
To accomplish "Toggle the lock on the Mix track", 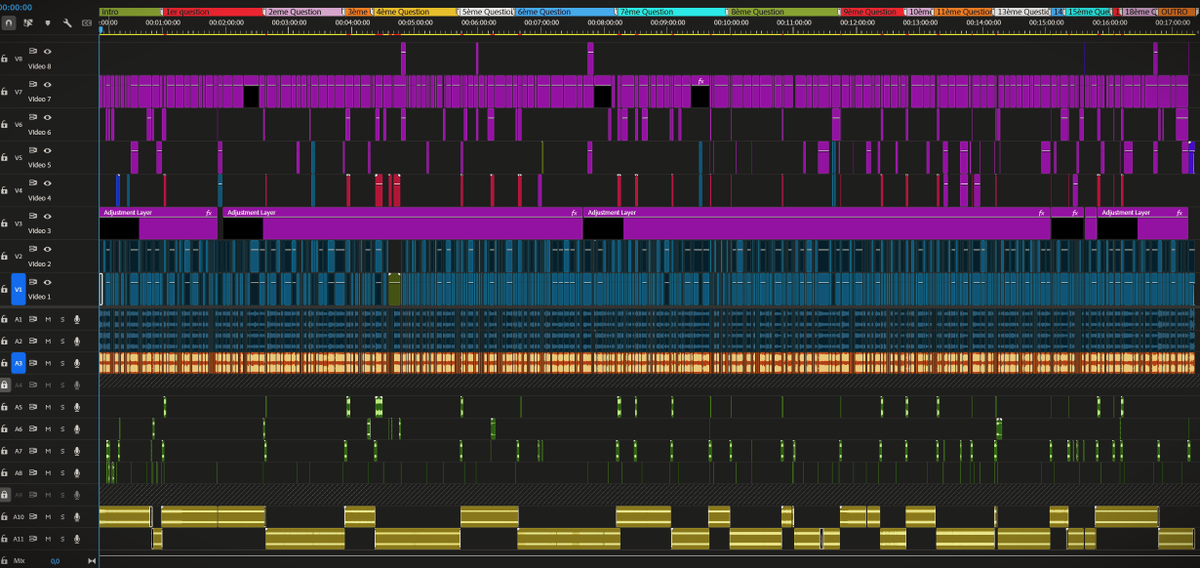I will 5,561.
